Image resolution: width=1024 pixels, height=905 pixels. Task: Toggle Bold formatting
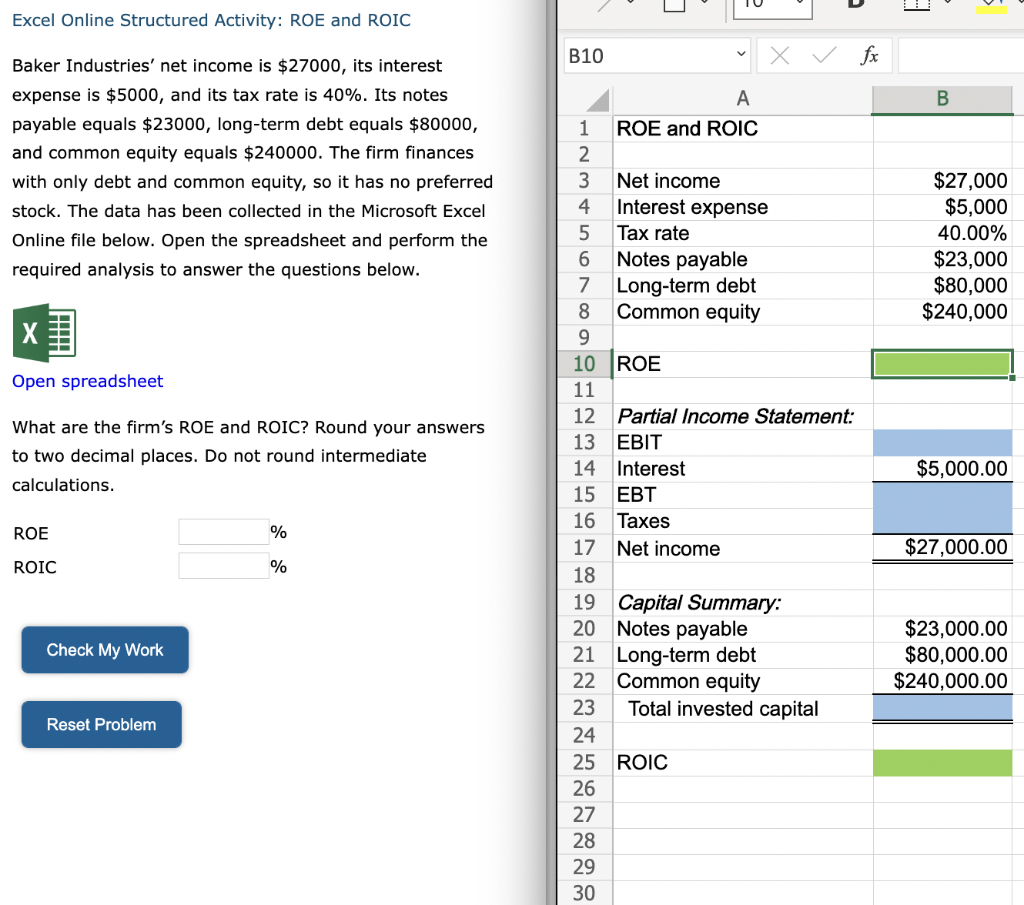855,4
